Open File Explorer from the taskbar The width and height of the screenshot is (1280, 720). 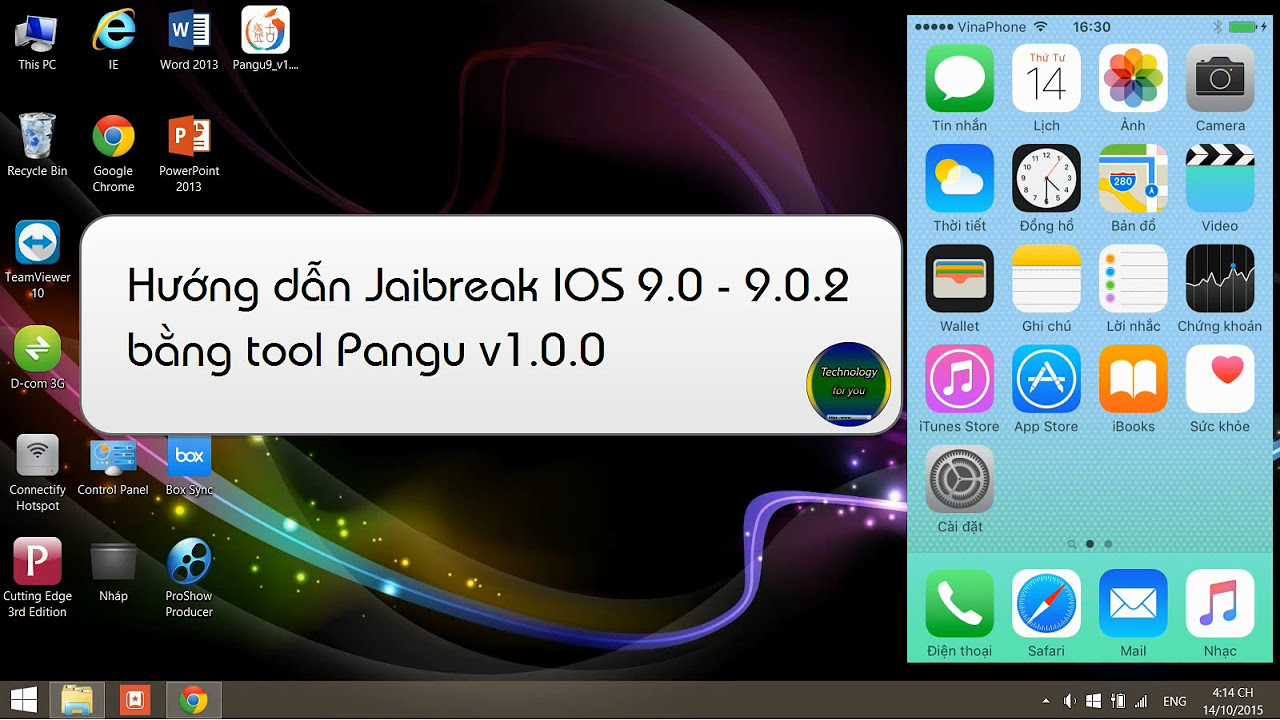(77, 700)
